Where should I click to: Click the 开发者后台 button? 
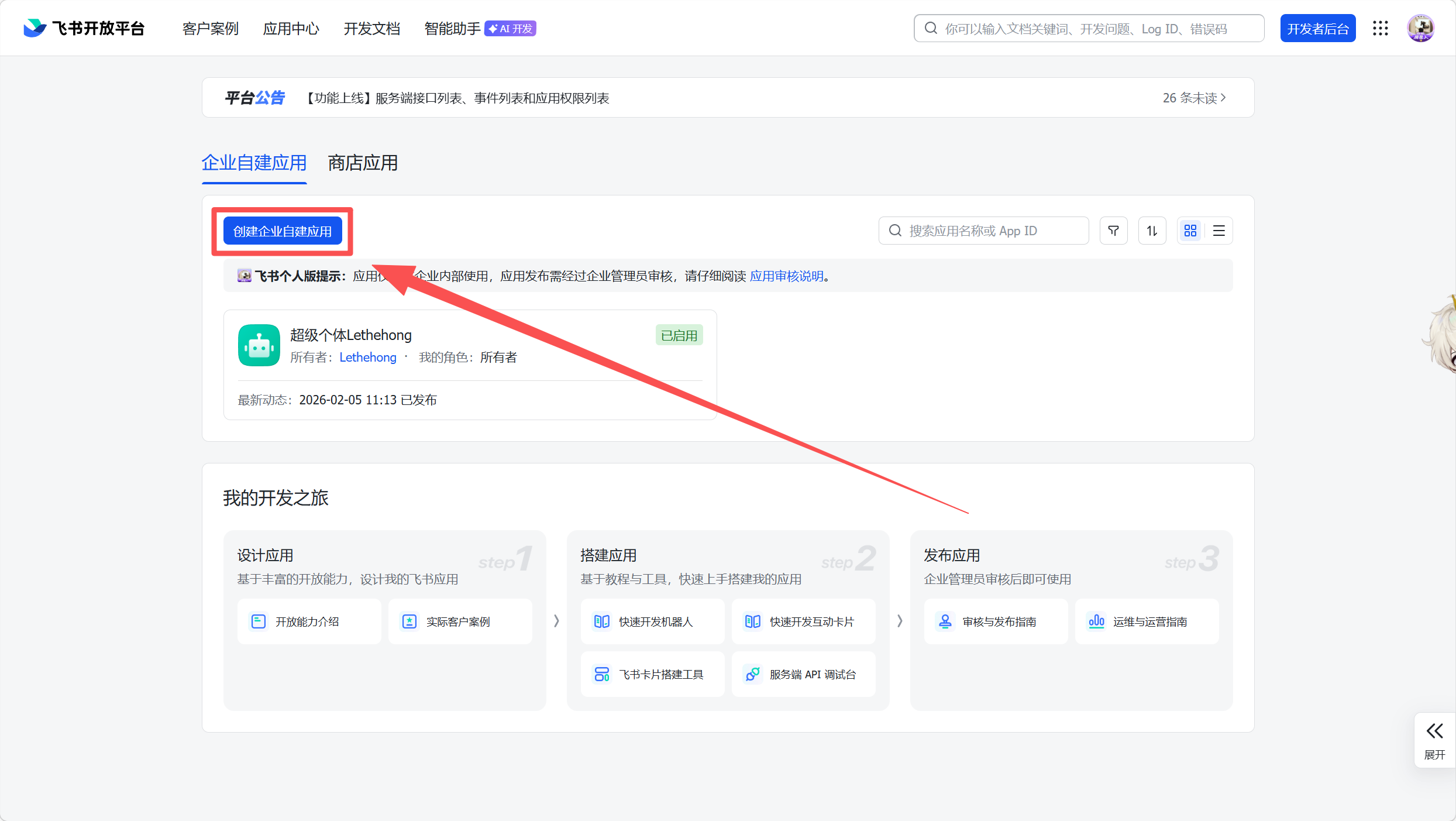[x=1317, y=28]
